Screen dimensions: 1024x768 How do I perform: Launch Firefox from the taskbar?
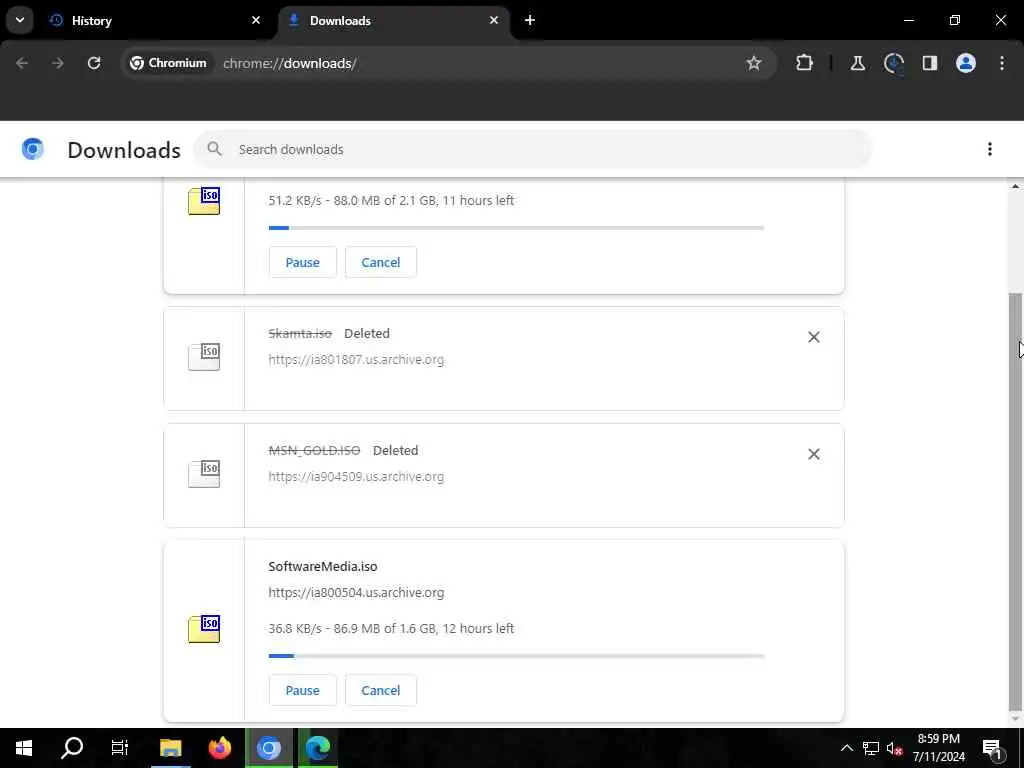point(219,748)
